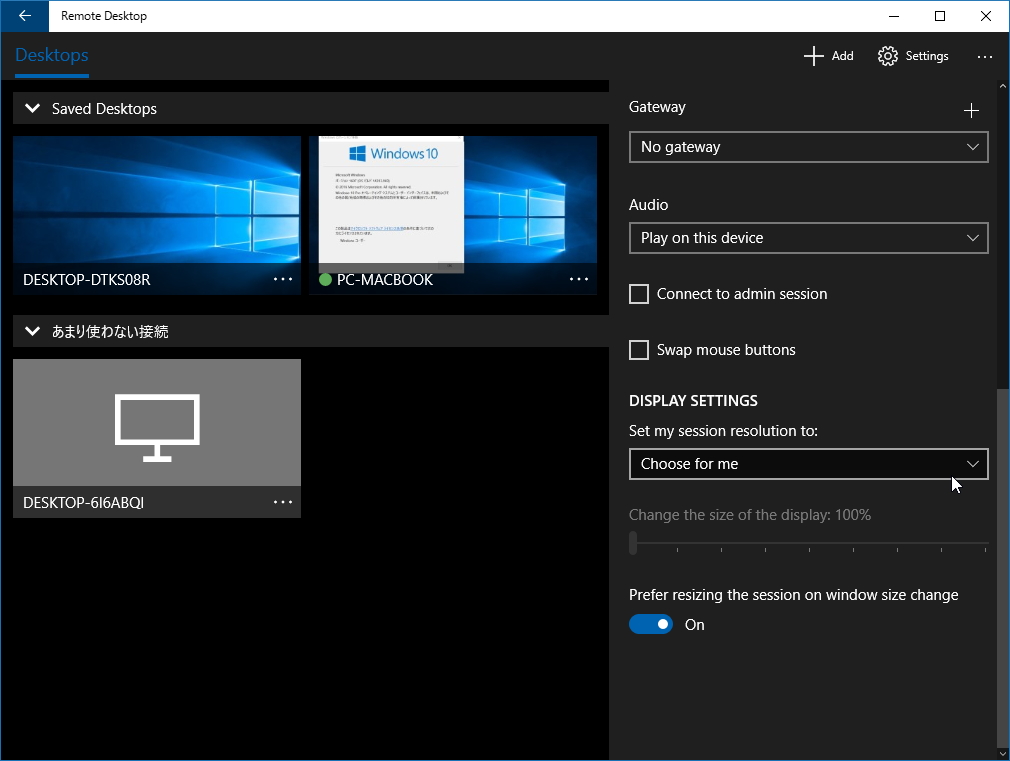1010x761 pixels.
Task: Collapse the Saved Desktops group
Action: click(33, 109)
